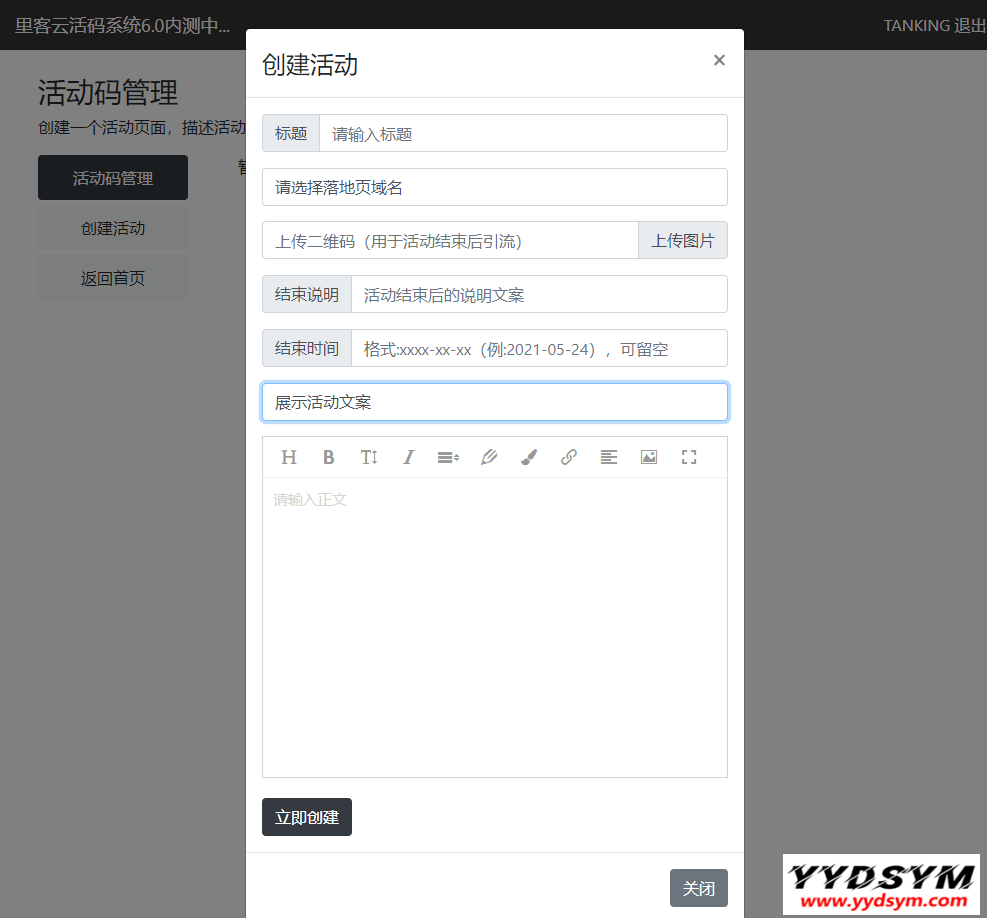This screenshot has height=918, width=987.
Task: Open the 展示活动文案 dropdown
Action: pos(495,402)
